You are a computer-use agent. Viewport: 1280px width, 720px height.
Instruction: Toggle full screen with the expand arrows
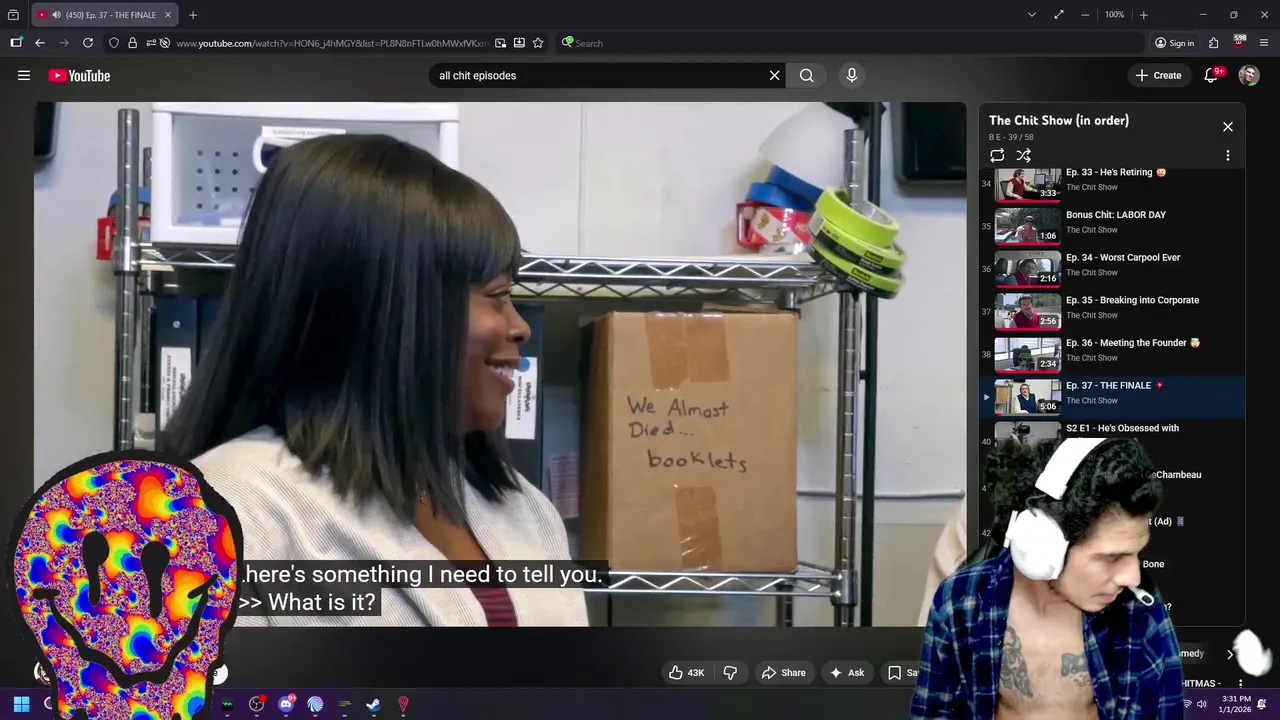[x=1059, y=15]
